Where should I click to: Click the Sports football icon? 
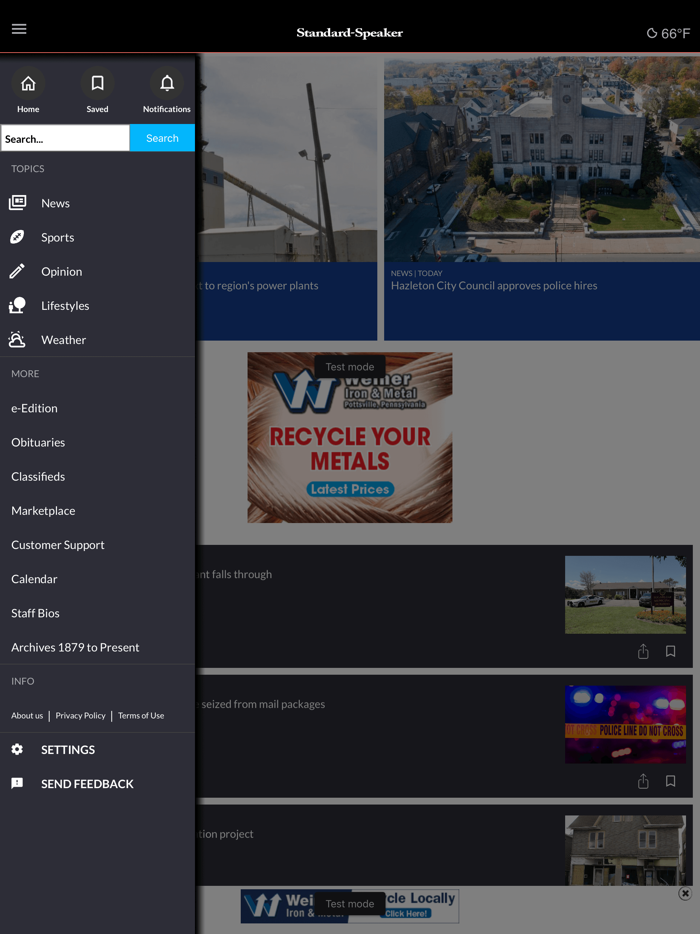pos(17,237)
